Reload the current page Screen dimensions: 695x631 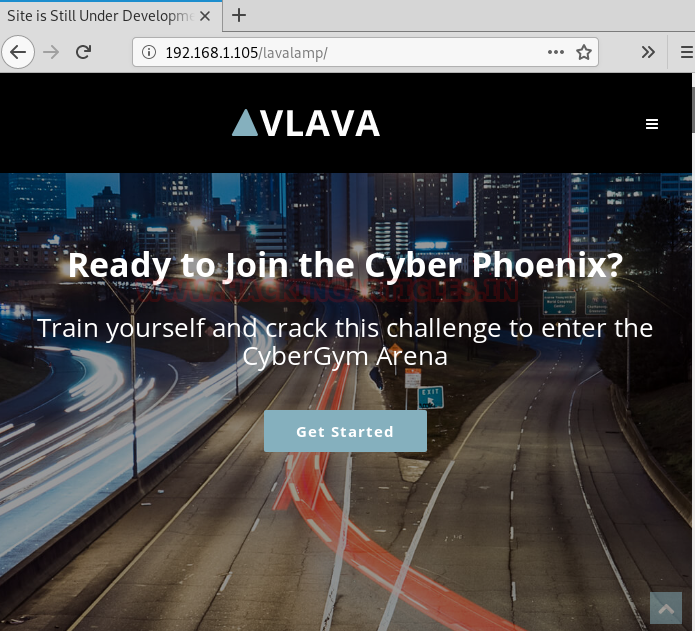[83, 52]
